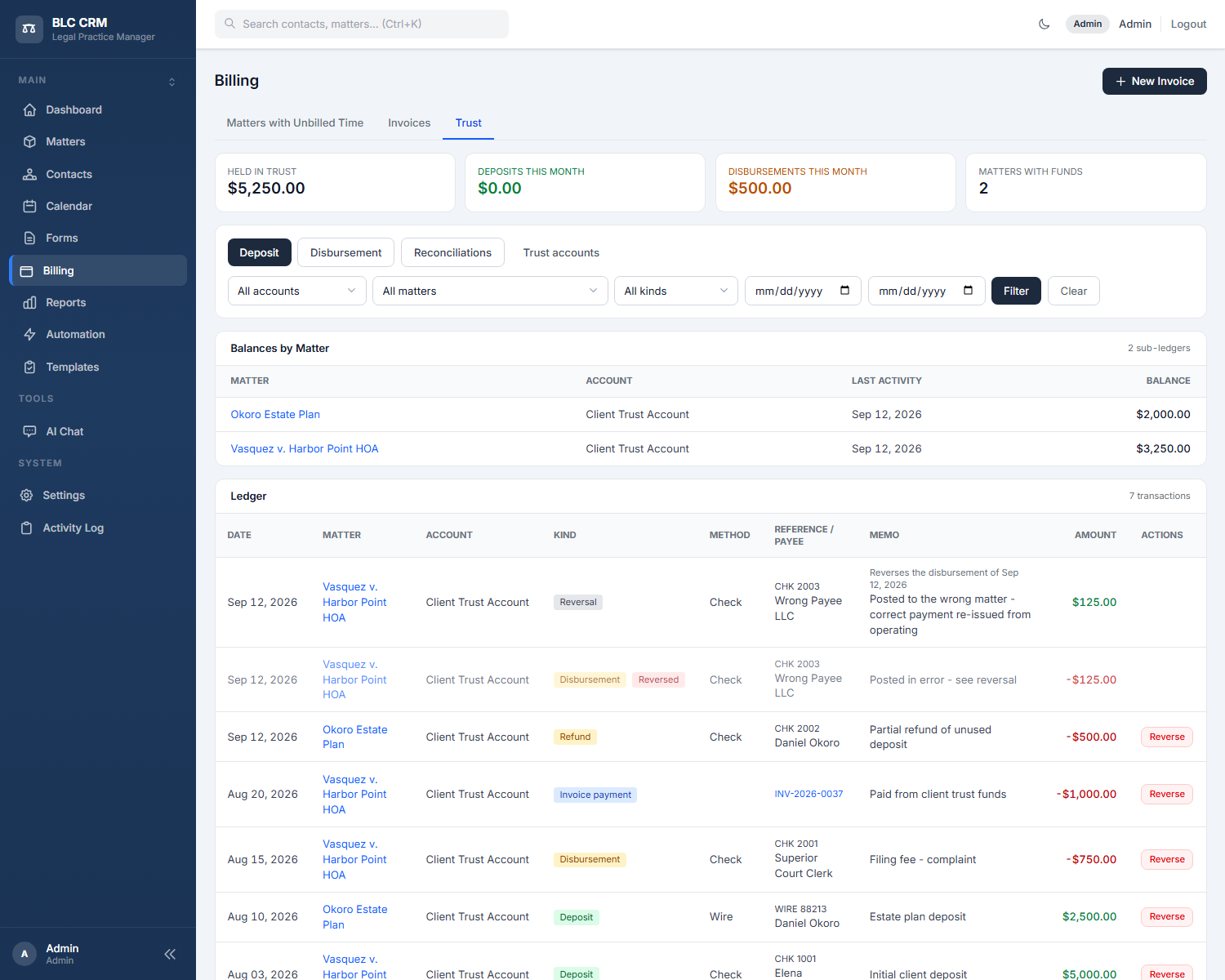
Task: Click the Logout link
Action: coord(1188,24)
